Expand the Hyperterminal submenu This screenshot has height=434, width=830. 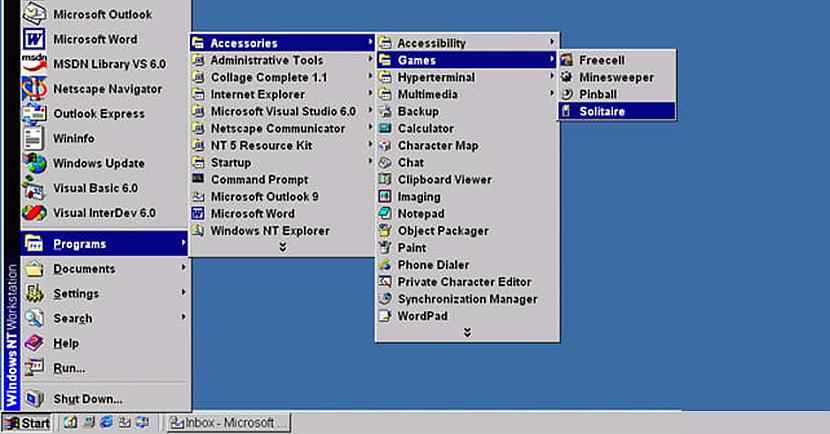[467, 77]
